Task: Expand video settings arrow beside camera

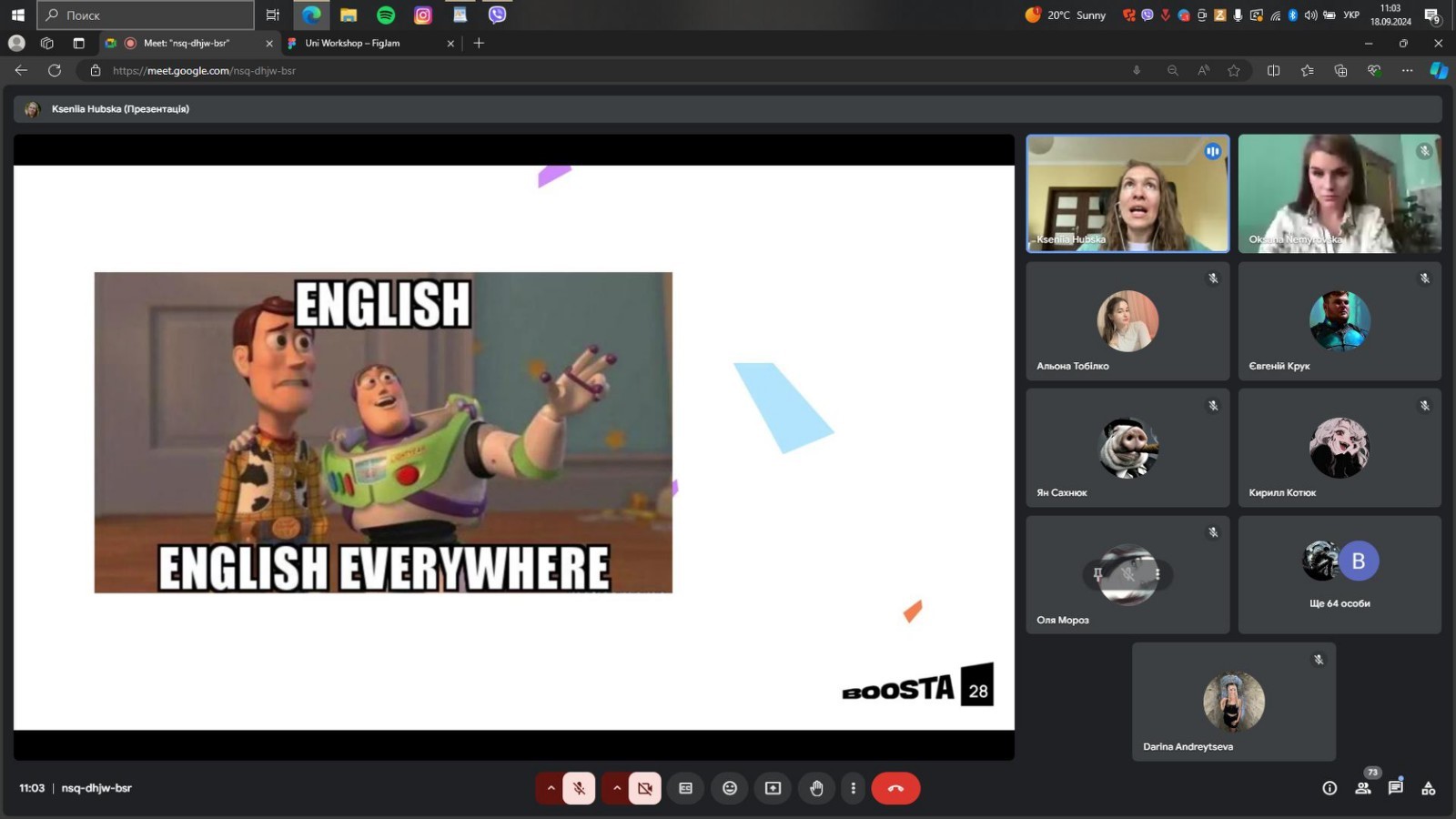Action: tap(616, 788)
